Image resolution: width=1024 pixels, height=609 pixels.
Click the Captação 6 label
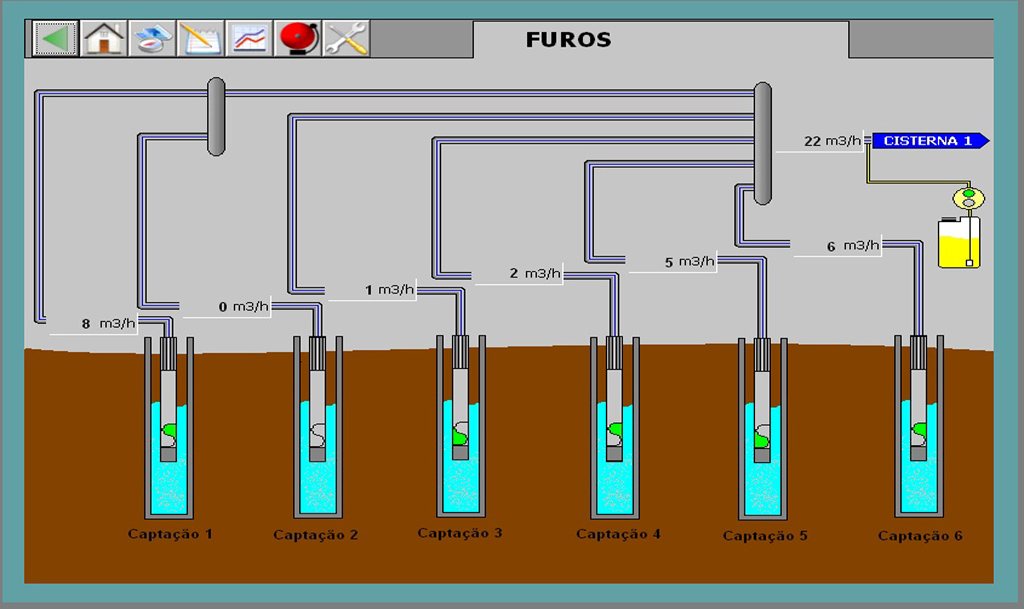click(x=920, y=536)
